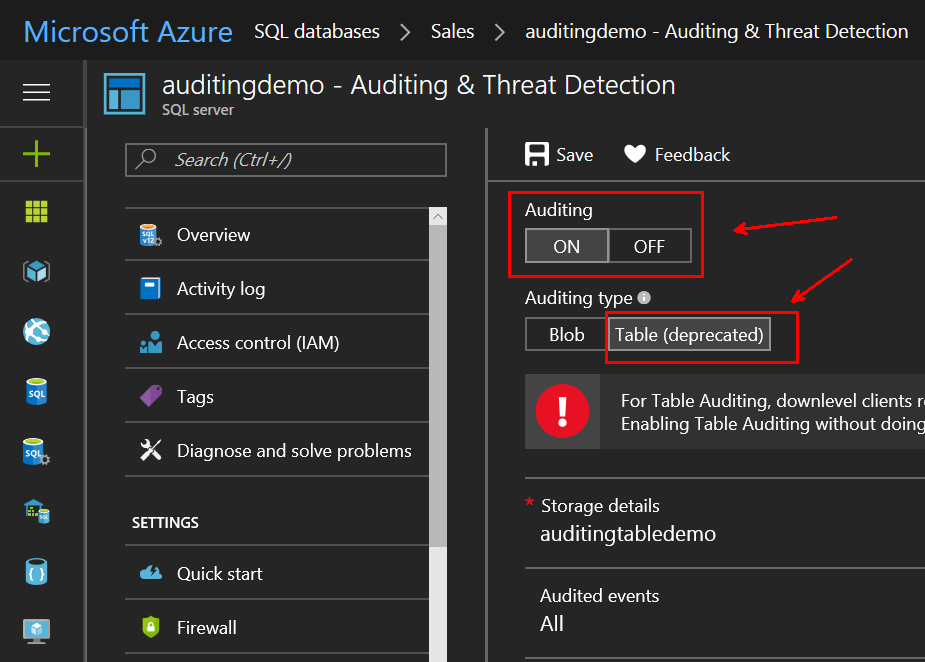The image size is (925, 662).
Task: Click the green plus New resource icon
Action: point(36,153)
